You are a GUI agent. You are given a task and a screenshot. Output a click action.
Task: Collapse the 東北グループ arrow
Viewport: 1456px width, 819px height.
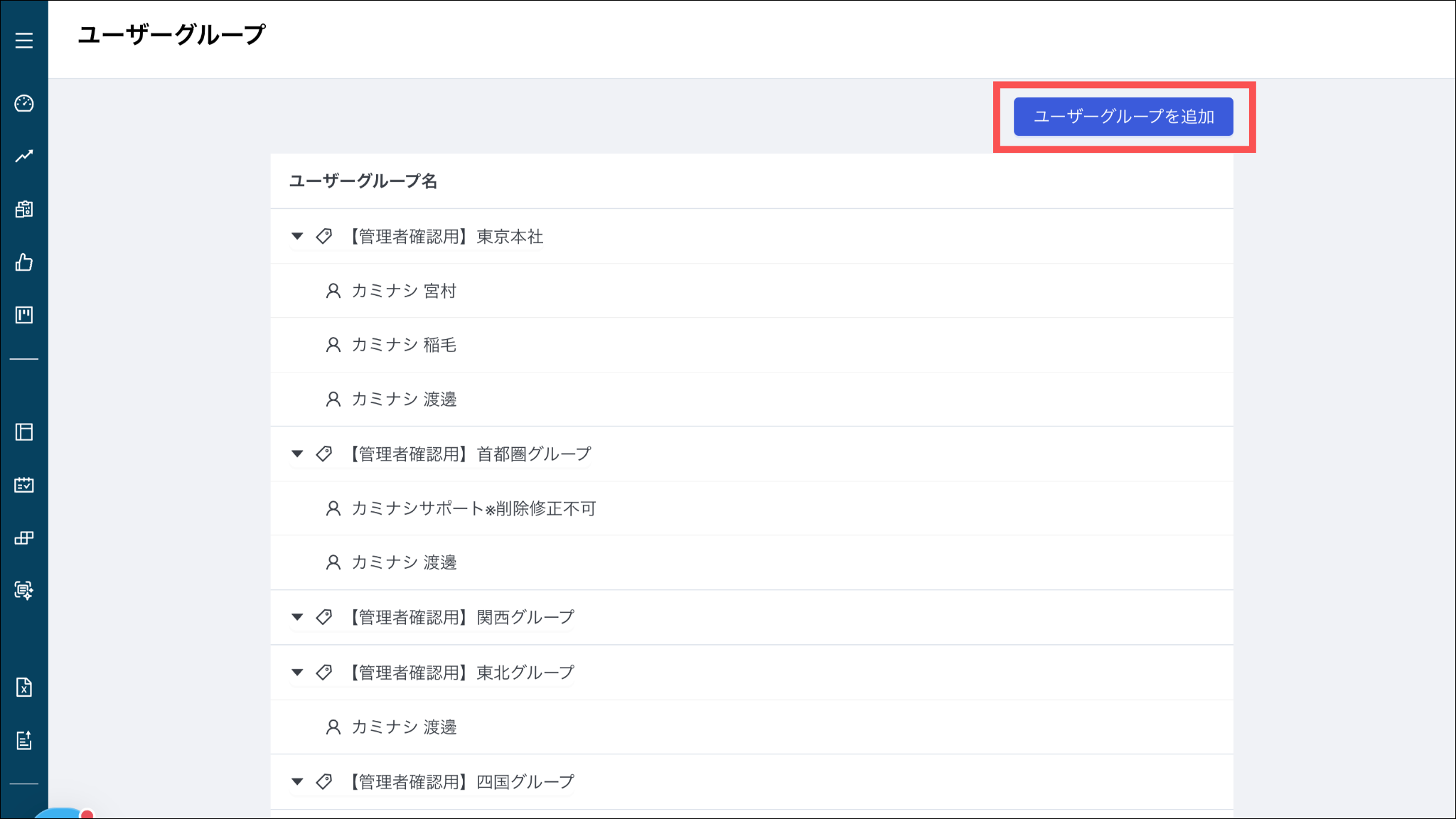pos(297,672)
